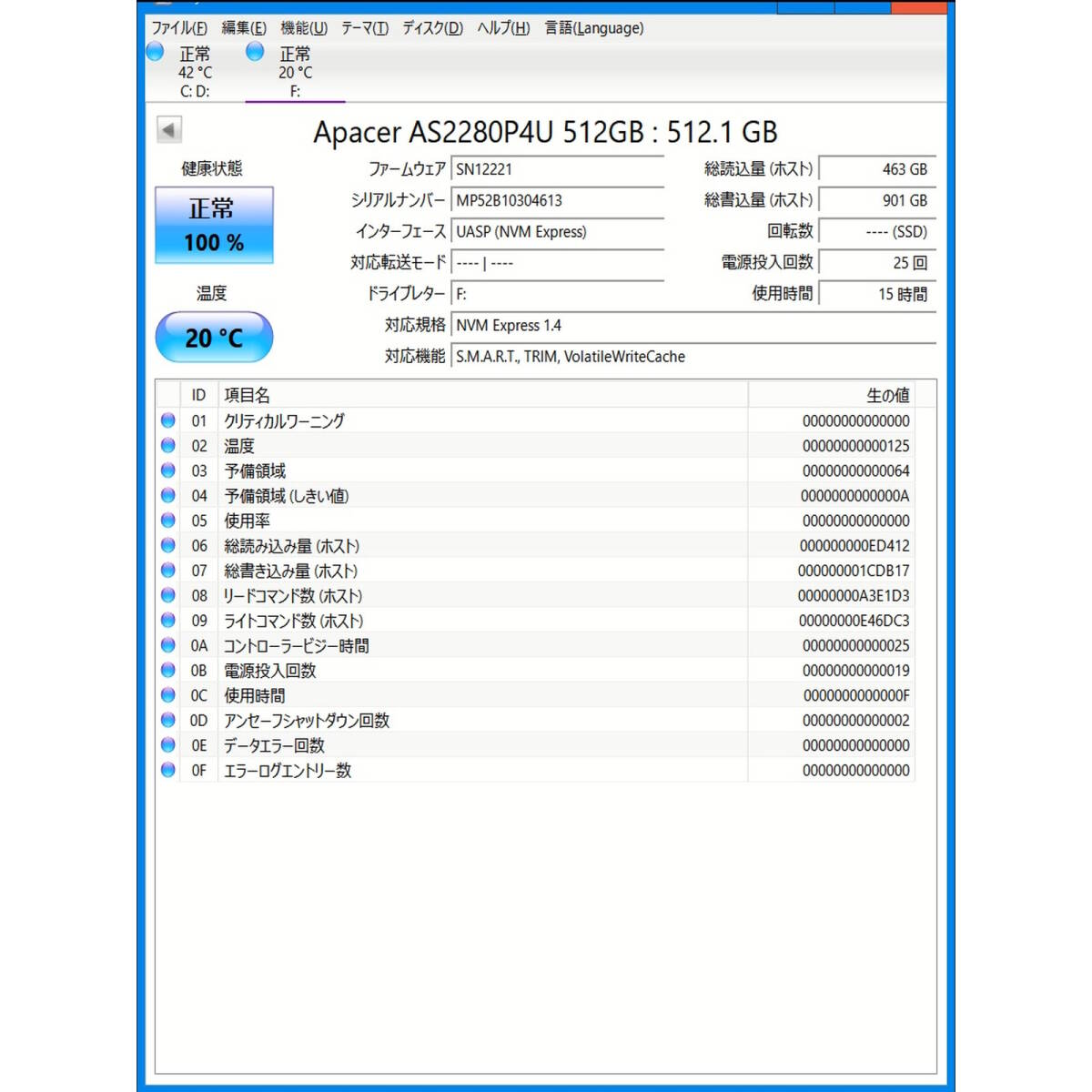Open the 言語(Language) menu
1092x1092 pixels.
click(594, 28)
